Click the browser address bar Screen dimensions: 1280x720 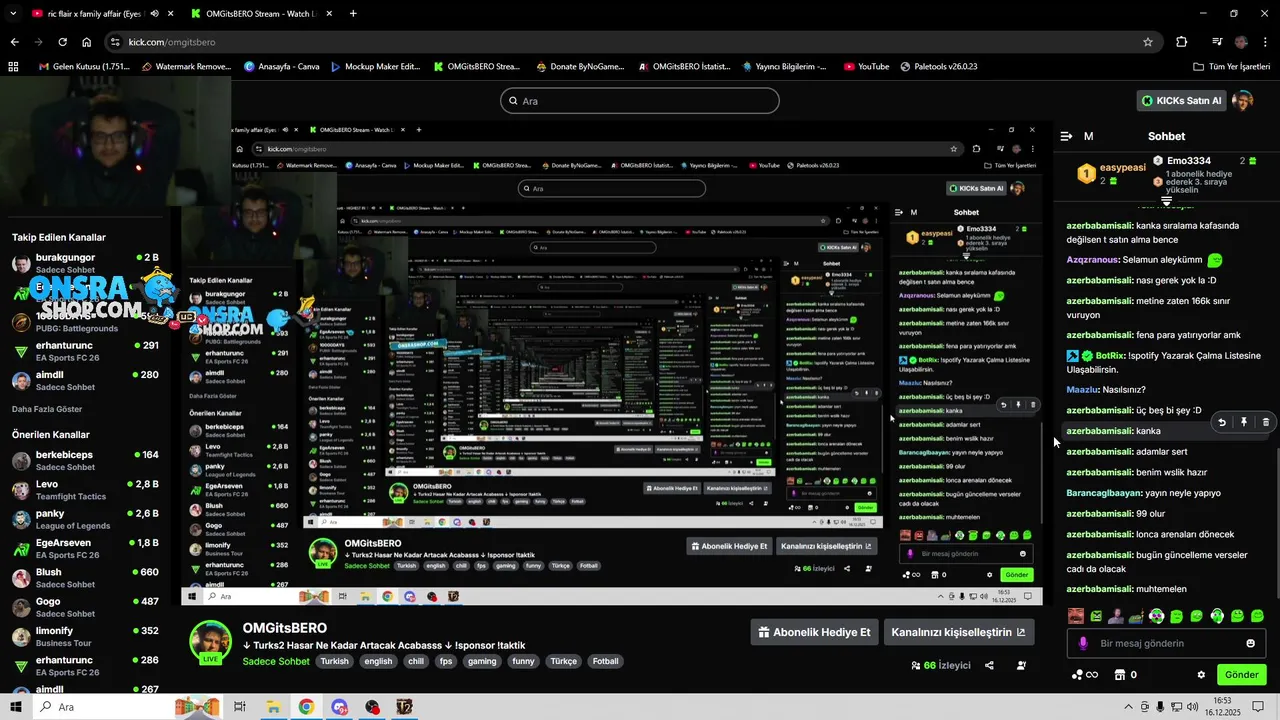(x=630, y=42)
